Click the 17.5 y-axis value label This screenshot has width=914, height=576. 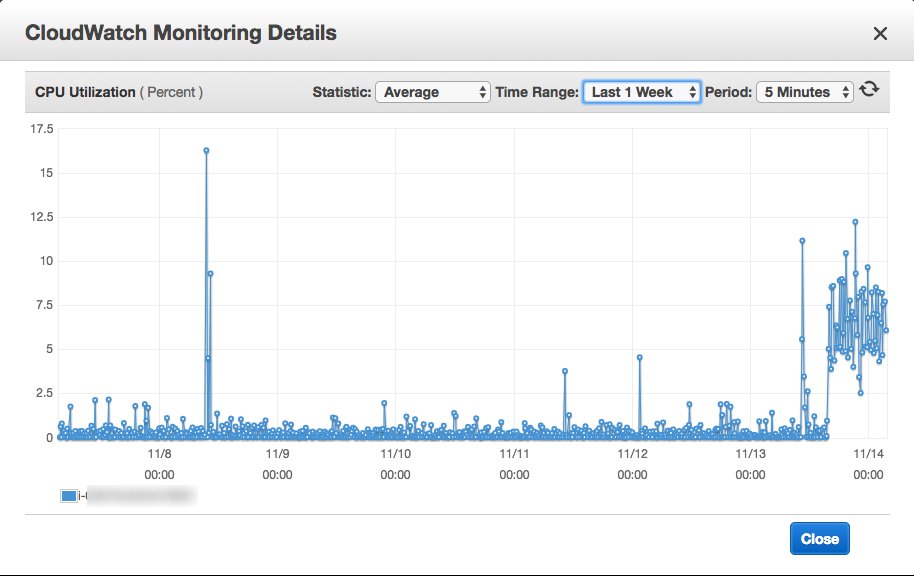click(x=43, y=129)
